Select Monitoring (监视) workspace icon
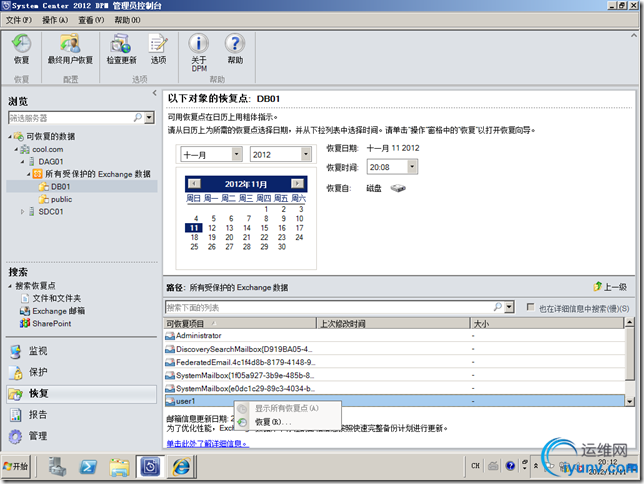Viewport: 644px width, 484px height. (16, 351)
